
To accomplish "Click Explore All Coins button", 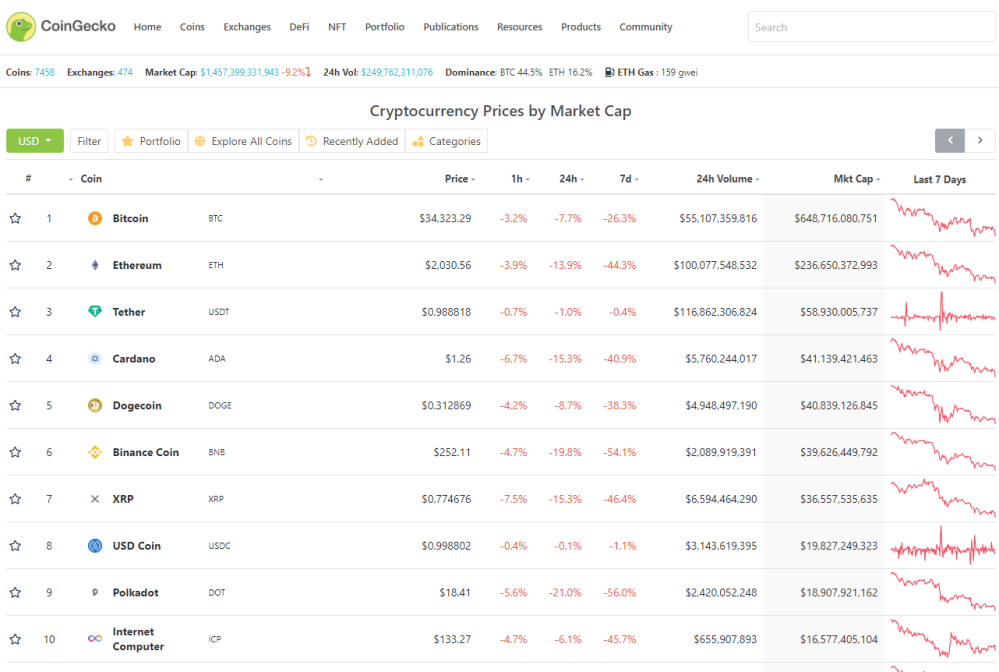I will [243, 141].
